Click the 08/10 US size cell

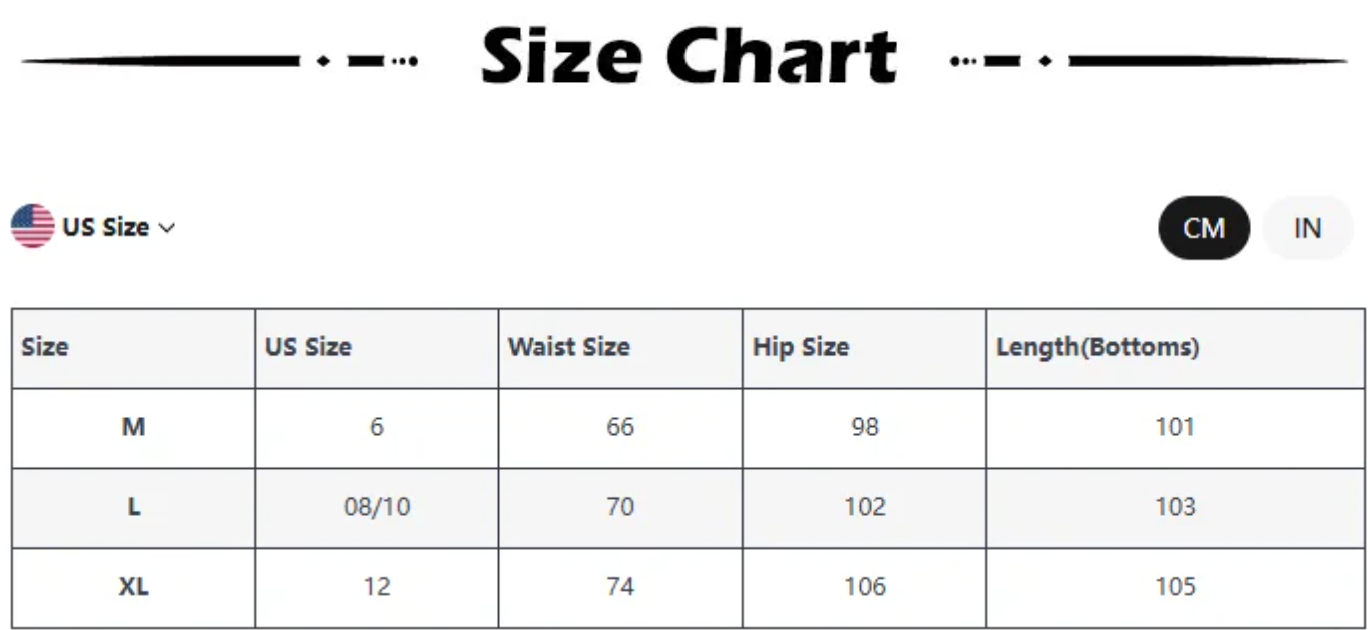pos(377,507)
